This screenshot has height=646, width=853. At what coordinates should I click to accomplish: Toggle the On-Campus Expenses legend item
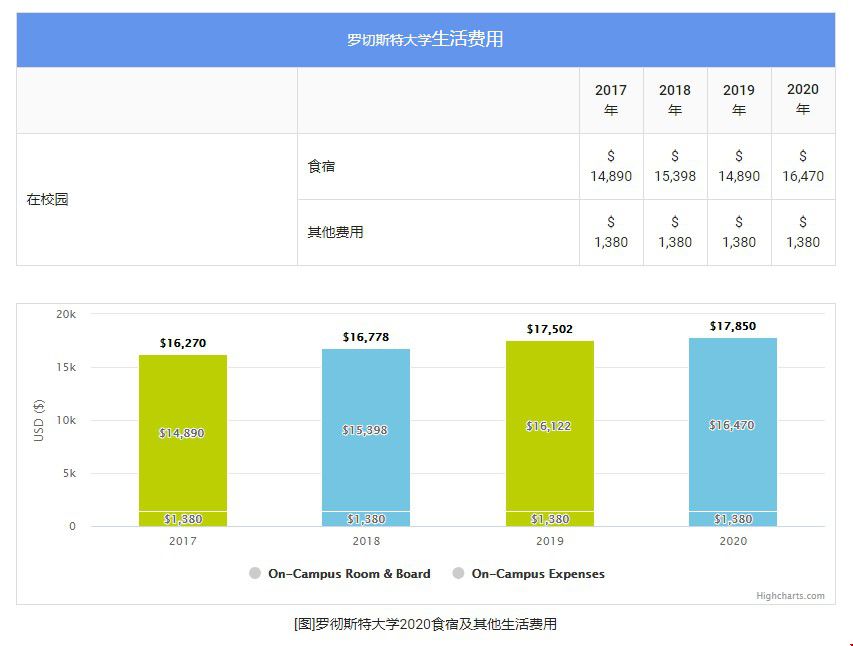tap(529, 574)
